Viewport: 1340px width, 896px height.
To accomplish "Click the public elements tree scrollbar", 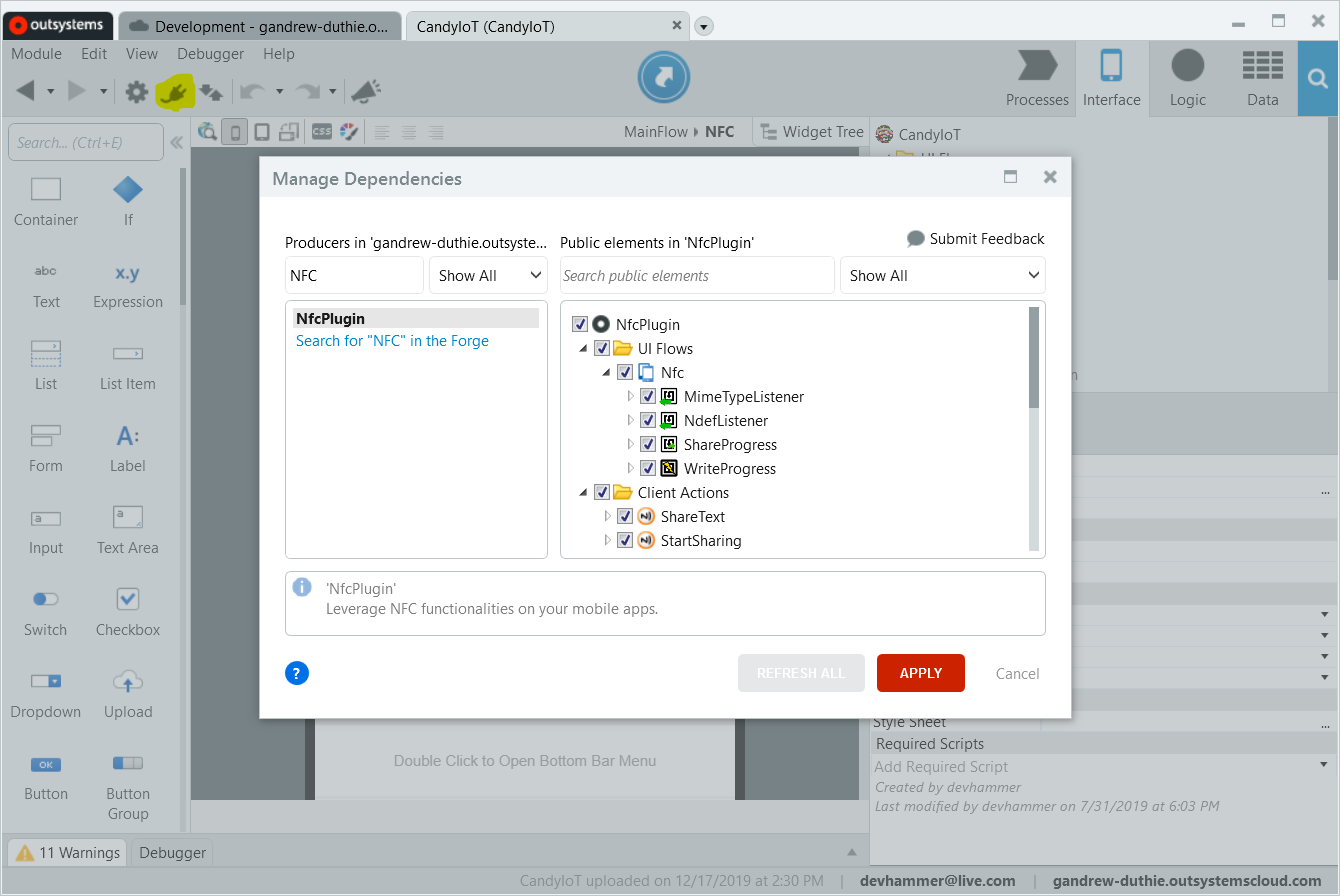I will pyautogui.click(x=1034, y=357).
